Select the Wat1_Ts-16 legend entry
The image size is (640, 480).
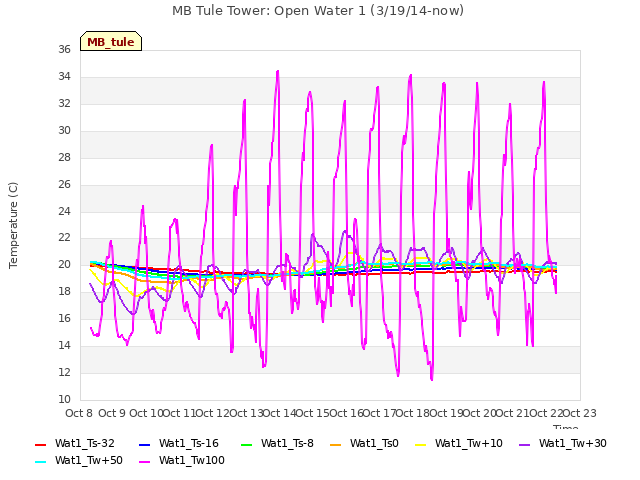pos(179,443)
